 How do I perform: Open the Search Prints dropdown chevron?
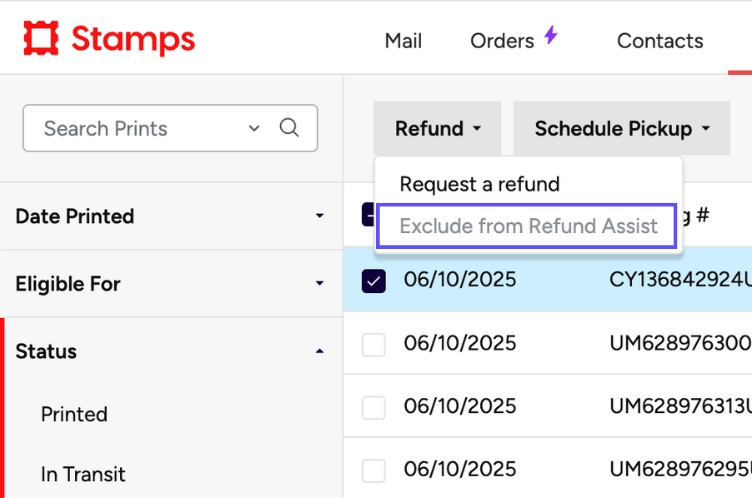254,128
